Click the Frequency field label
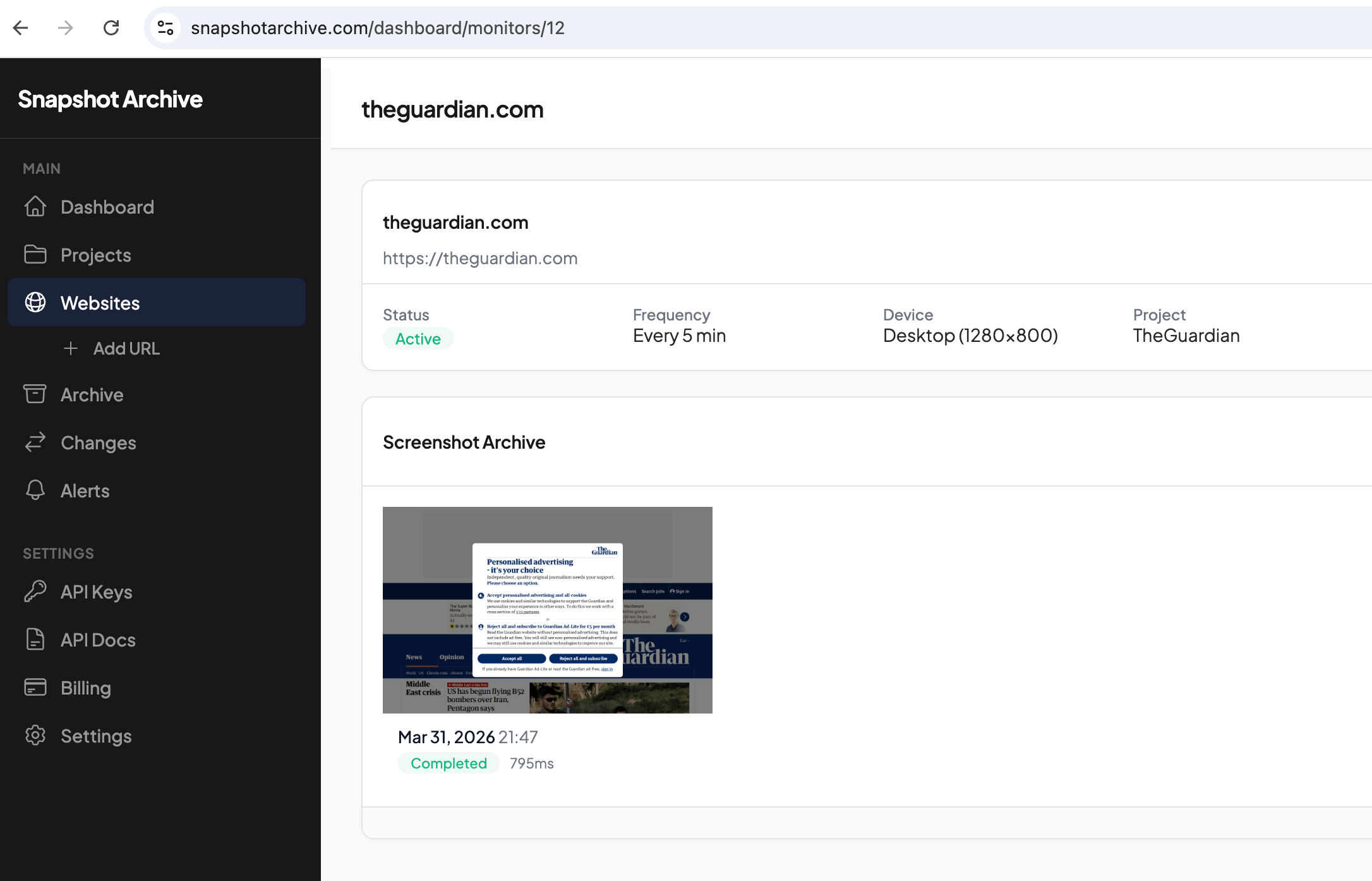This screenshot has width=1372, height=881. coord(671,315)
